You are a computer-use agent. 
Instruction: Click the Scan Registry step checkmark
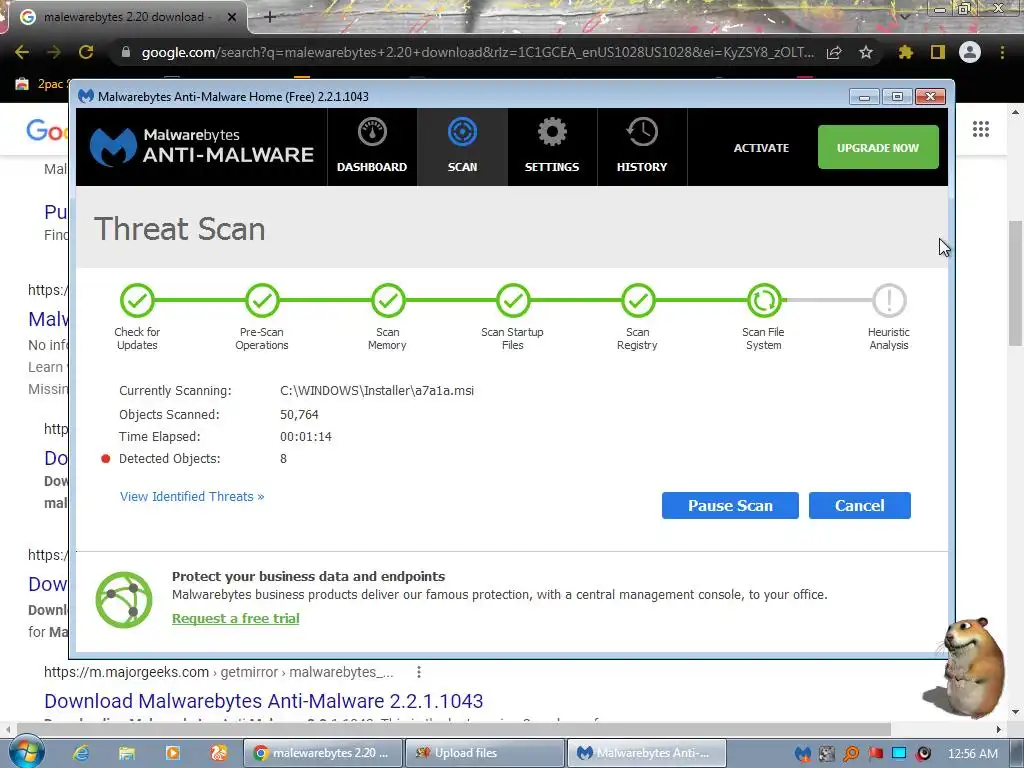pos(638,300)
